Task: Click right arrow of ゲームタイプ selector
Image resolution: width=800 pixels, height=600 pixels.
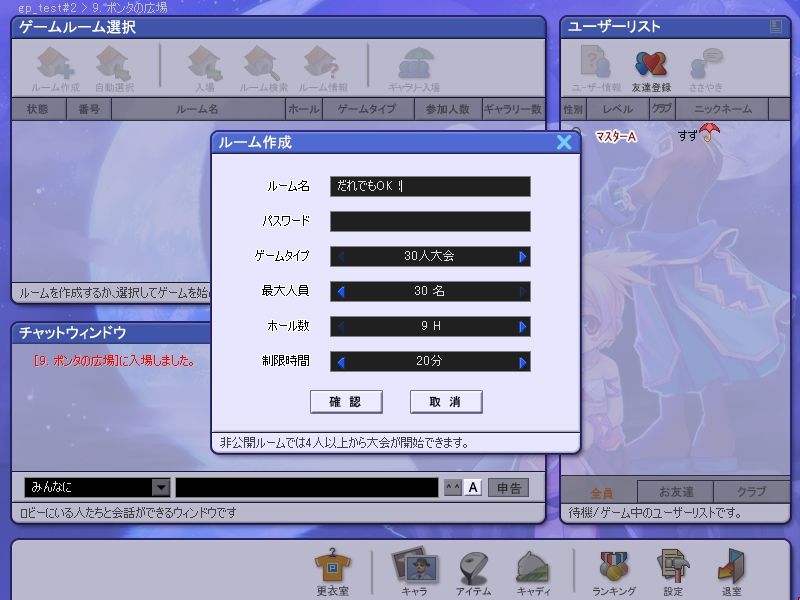Action: pos(522,257)
